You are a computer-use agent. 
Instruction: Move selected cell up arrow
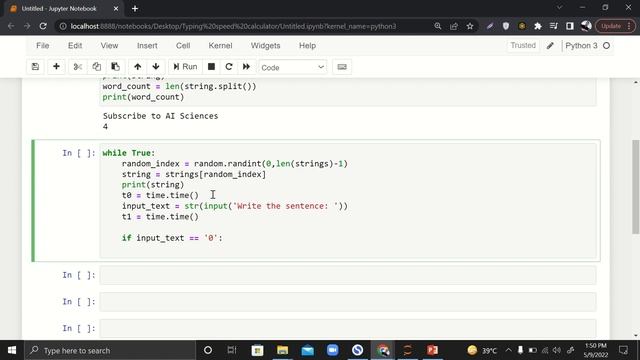138,67
